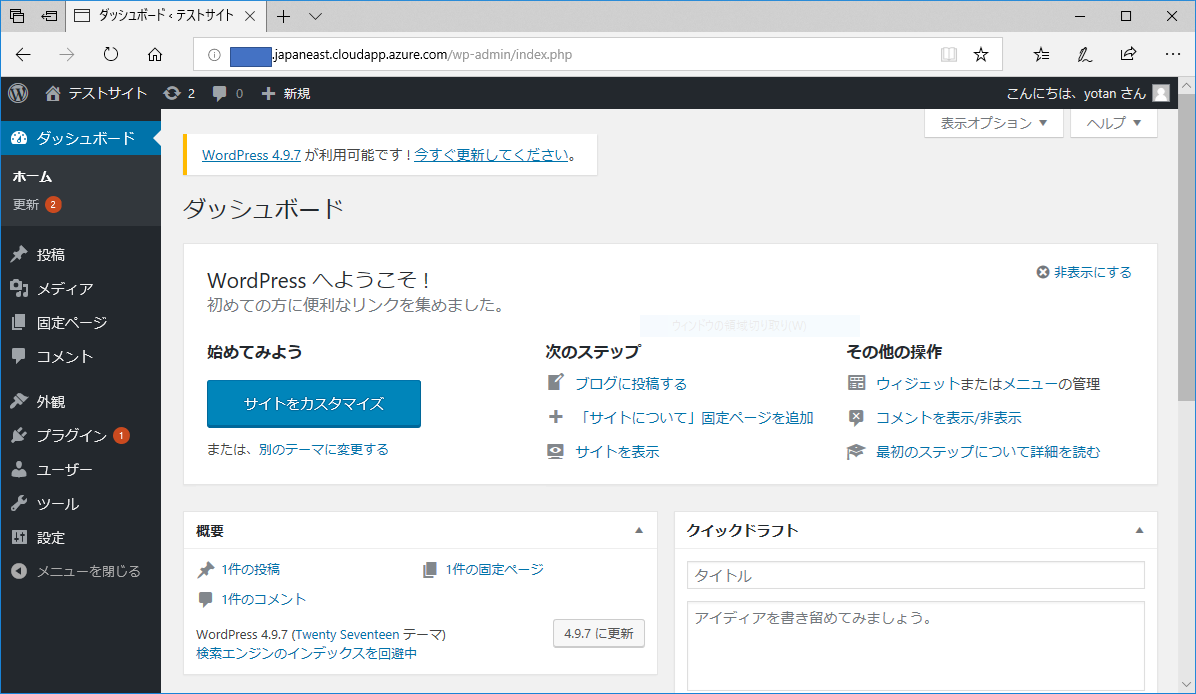1196x694 pixels.
Task: Open the 設定 settings menu
Action: pos(80,538)
